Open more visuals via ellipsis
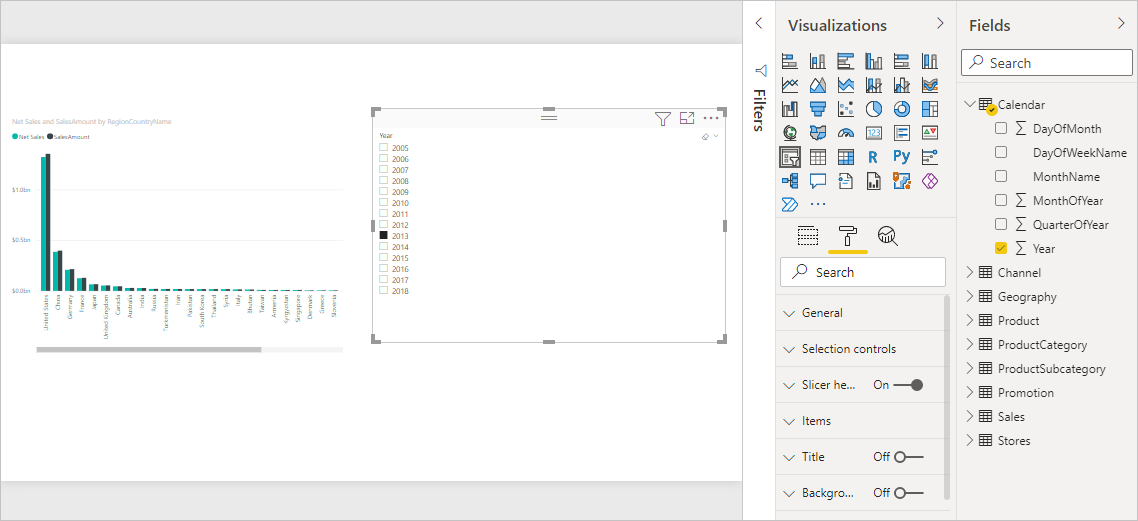 [817, 205]
